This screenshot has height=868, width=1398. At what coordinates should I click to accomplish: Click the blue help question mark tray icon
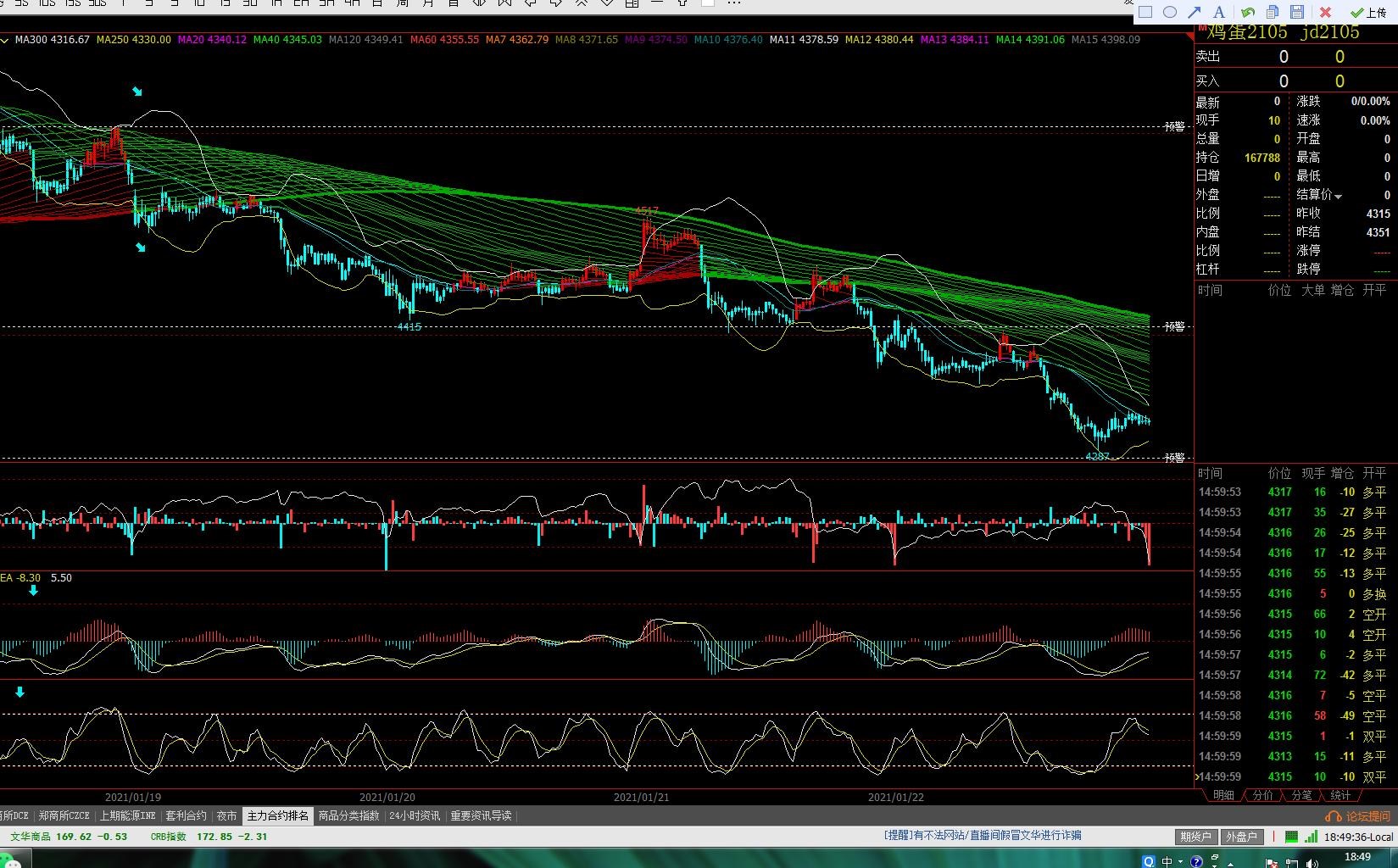pos(1196,862)
